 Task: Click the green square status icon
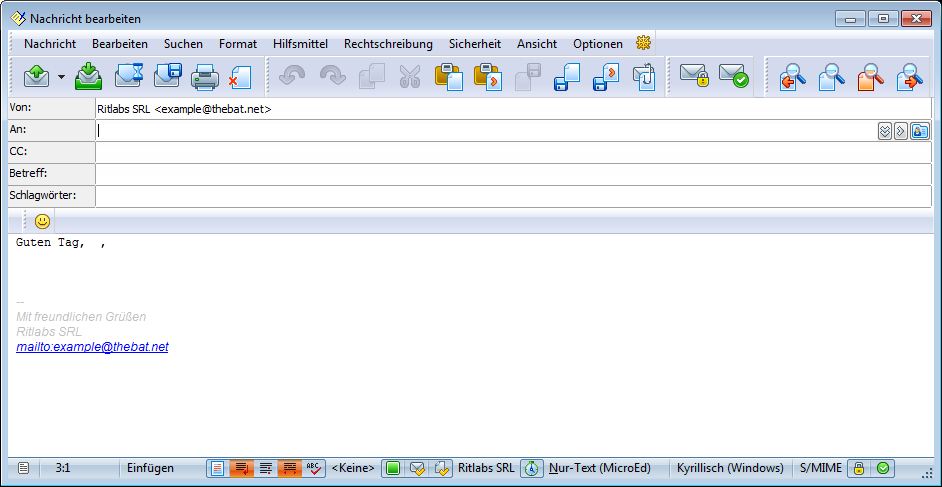(x=393, y=468)
